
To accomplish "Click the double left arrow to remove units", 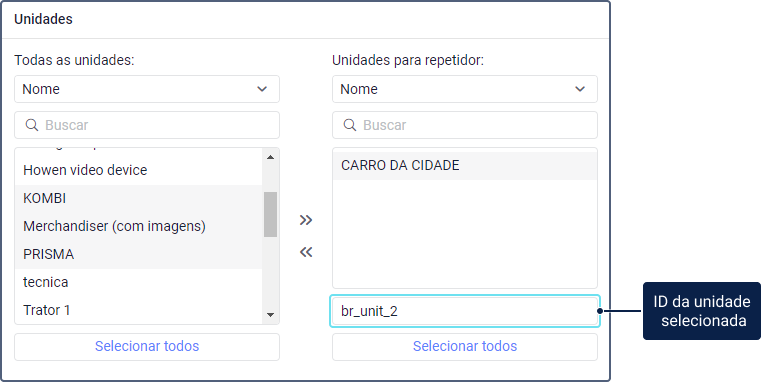I will coord(306,252).
